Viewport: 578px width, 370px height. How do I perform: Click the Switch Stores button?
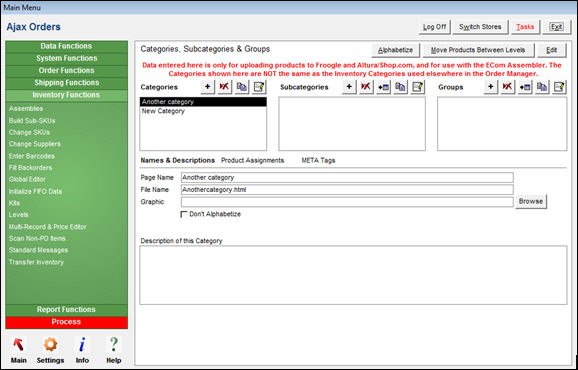[x=480, y=27]
